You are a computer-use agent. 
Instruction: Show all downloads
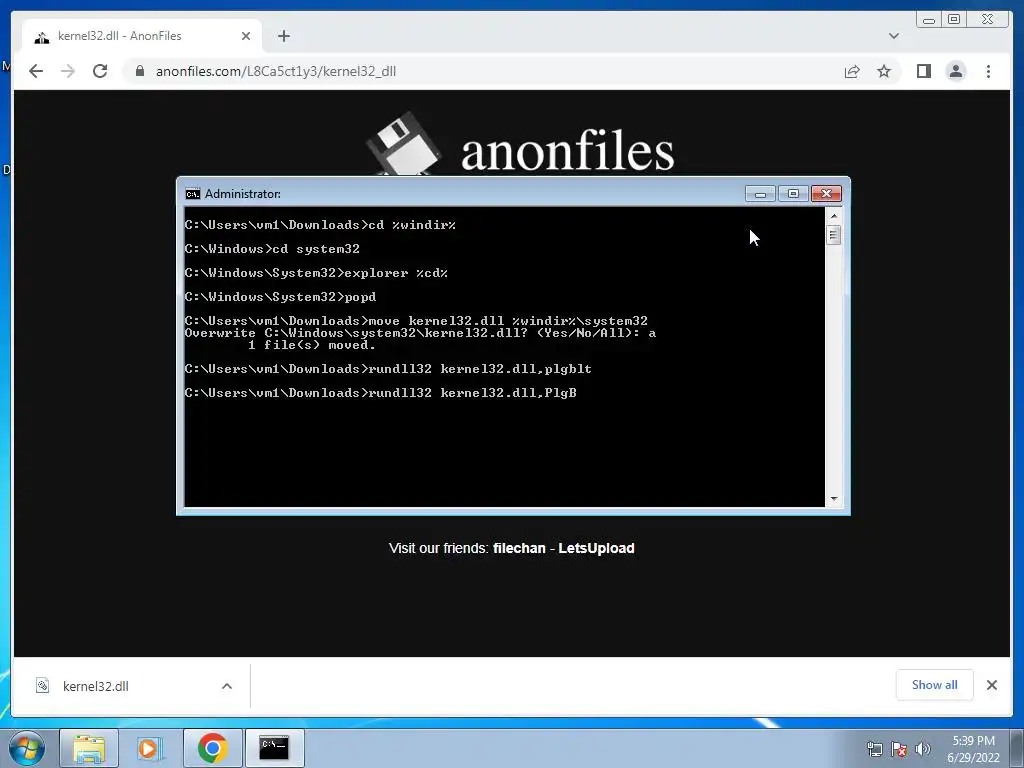935,684
